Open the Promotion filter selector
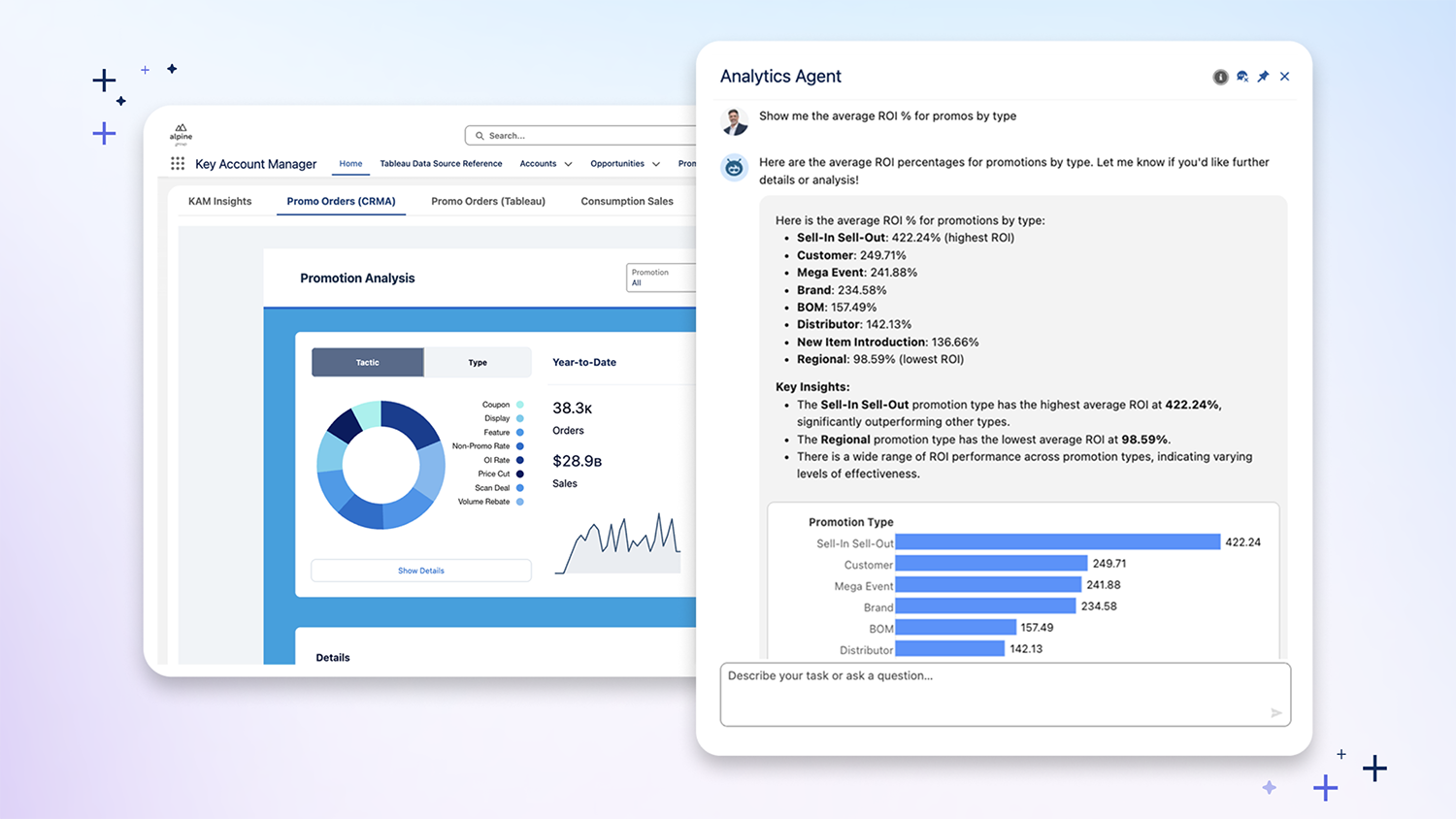1456x819 pixels. (661, 277)
